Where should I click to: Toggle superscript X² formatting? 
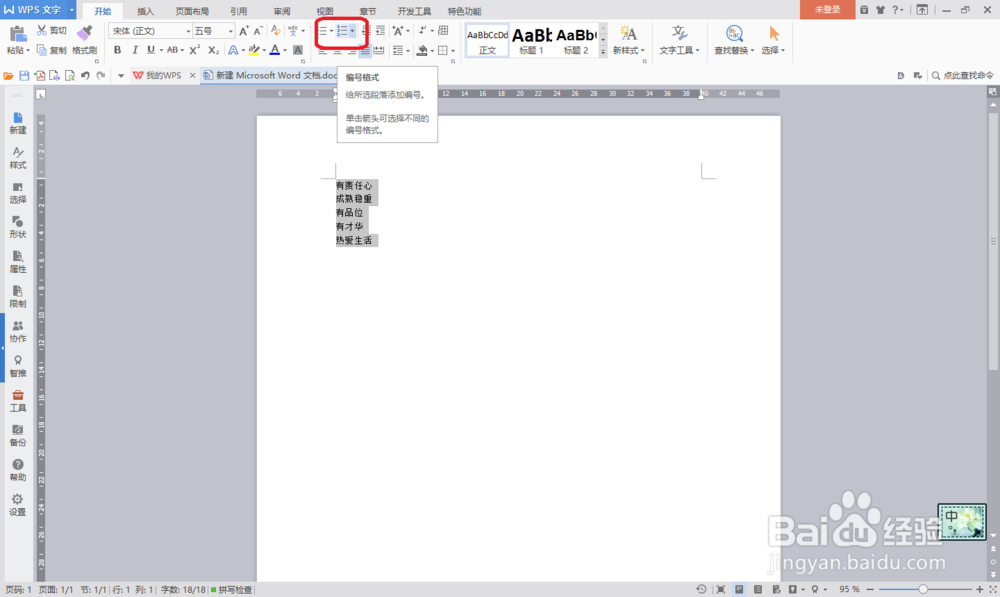tap(195, 50)
